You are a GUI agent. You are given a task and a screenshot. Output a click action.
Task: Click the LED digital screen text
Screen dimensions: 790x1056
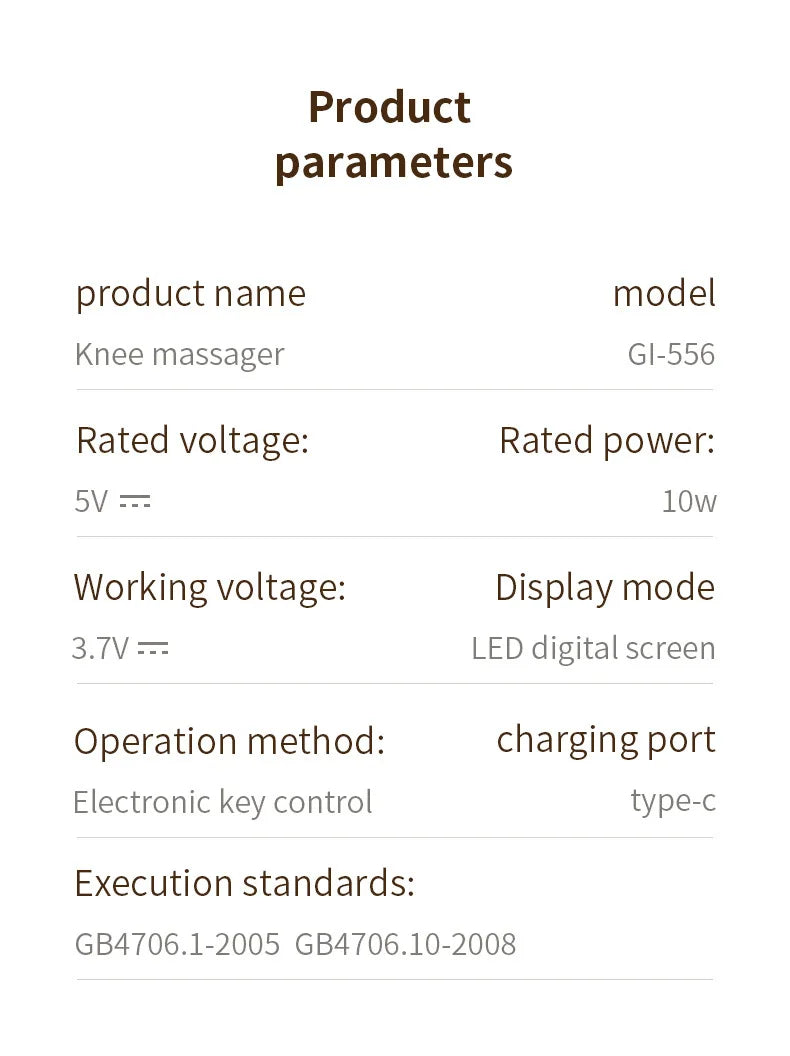click(593, 649)
